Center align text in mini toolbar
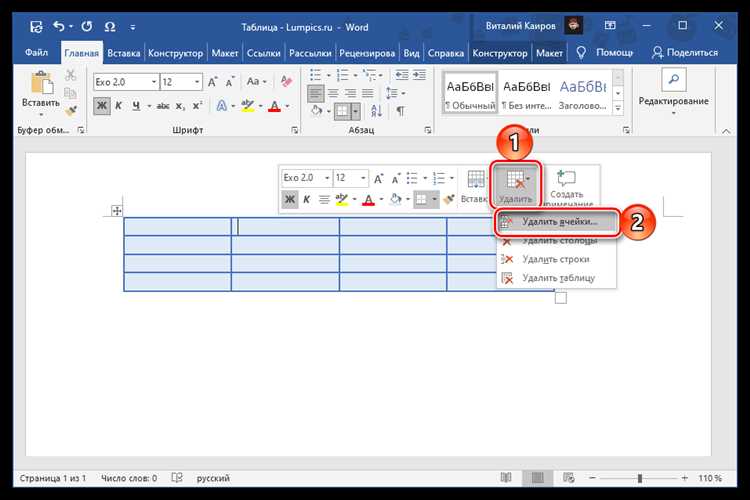 tap(324, 199)
